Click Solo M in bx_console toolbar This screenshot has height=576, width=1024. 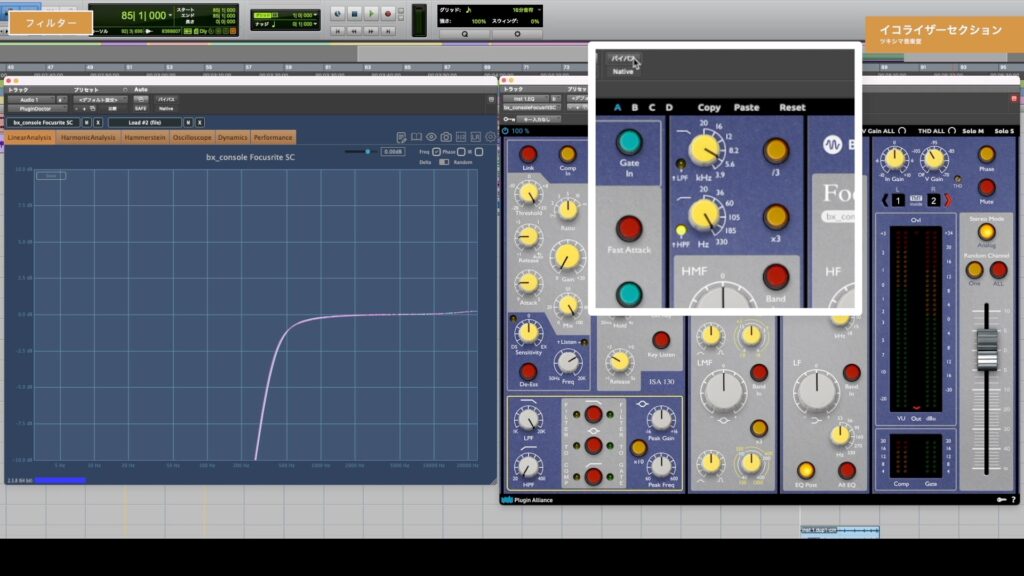click(x=972, y=131)
